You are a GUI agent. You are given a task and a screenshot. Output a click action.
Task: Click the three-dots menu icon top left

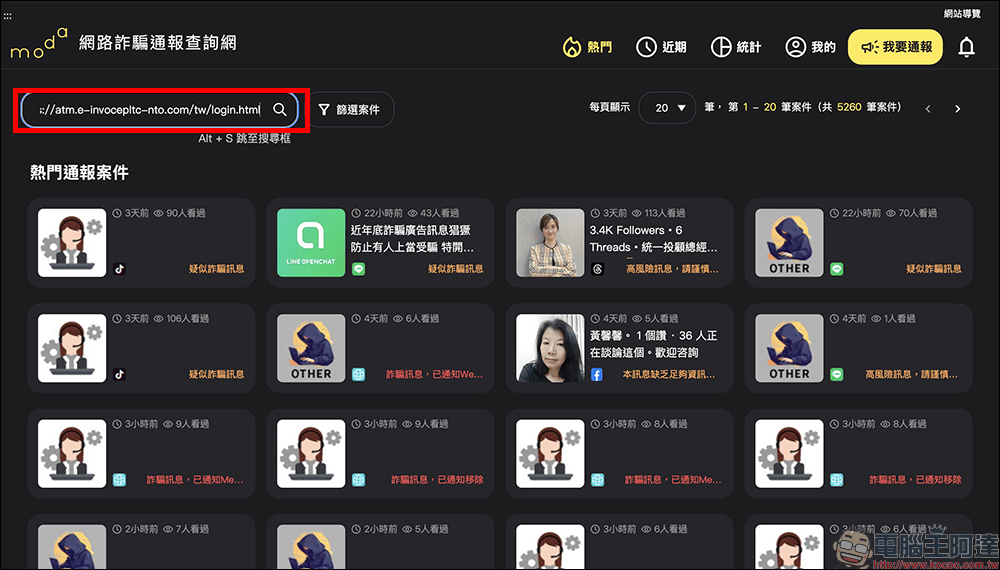point(8,16)
